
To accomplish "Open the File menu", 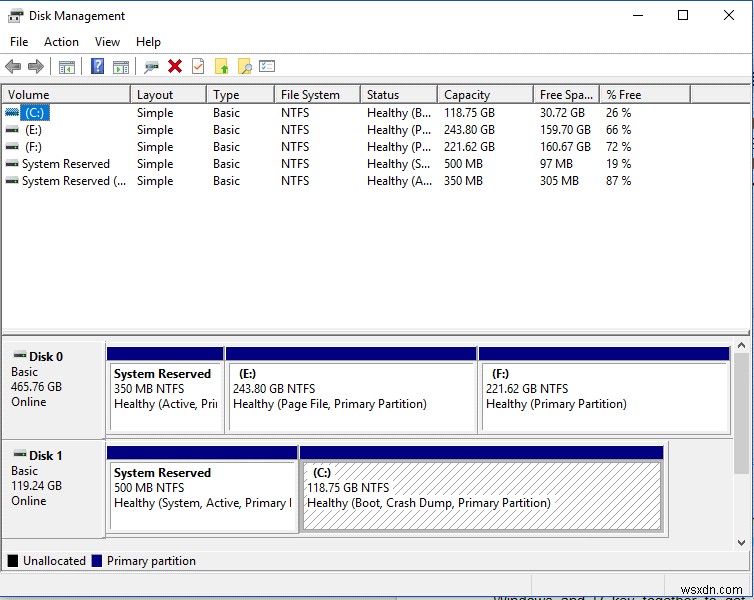I will coord(19,42).
